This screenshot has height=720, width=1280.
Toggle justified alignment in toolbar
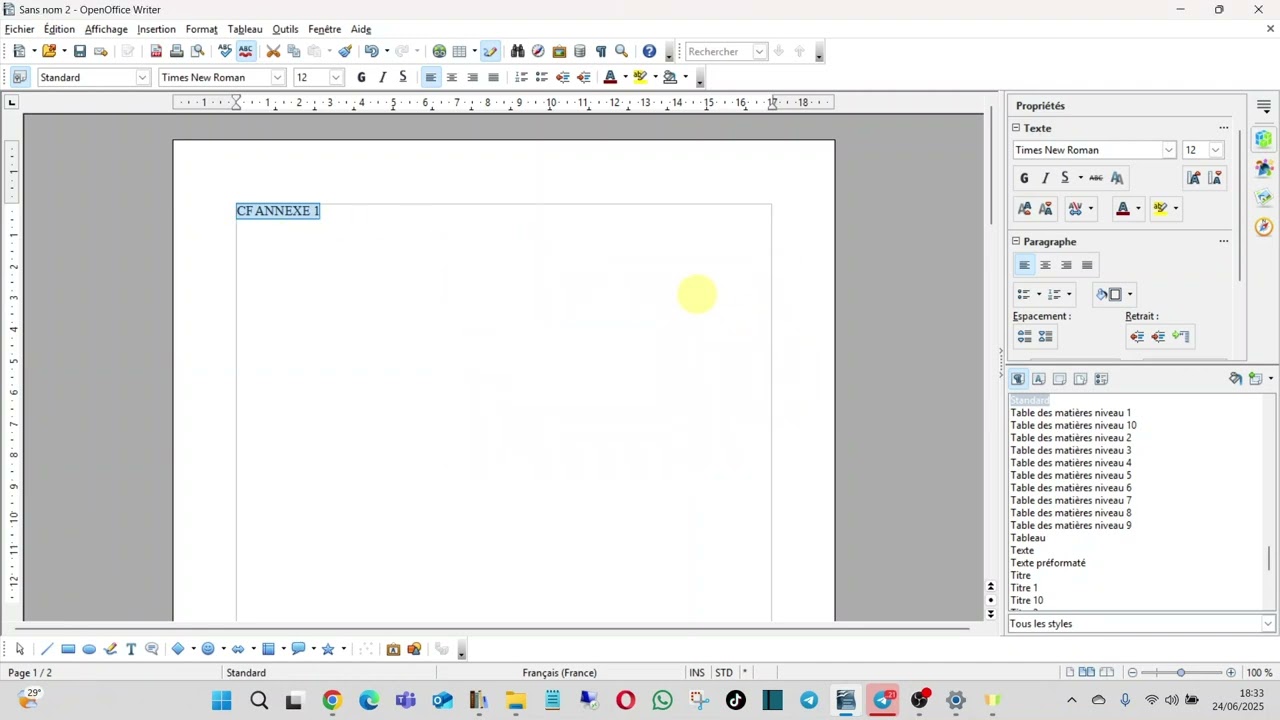pos(493,77)
